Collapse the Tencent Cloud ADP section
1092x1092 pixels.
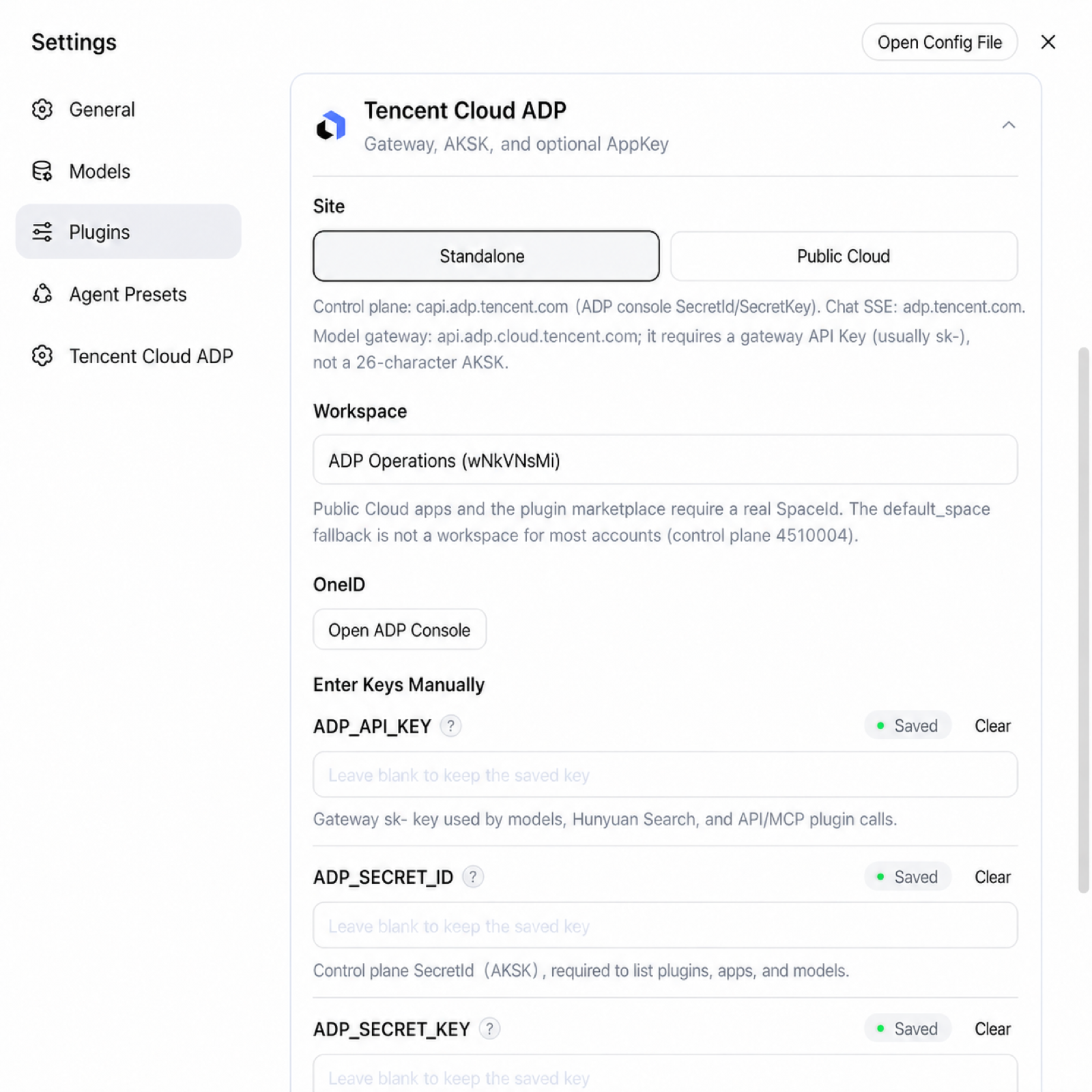click(x=1008, y=125)
